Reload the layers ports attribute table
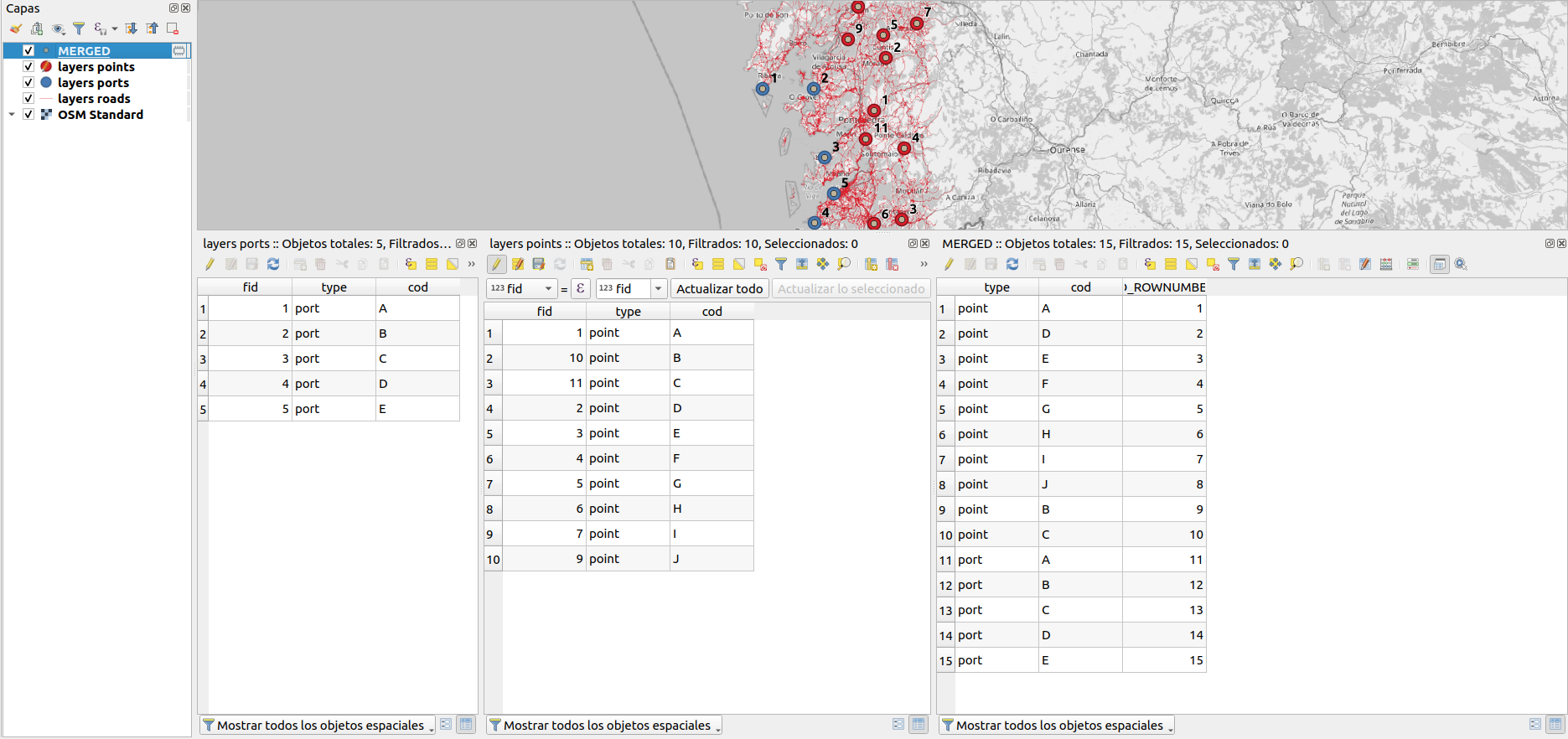This screenshot has width=1568, height=739. tap(273, 264)
